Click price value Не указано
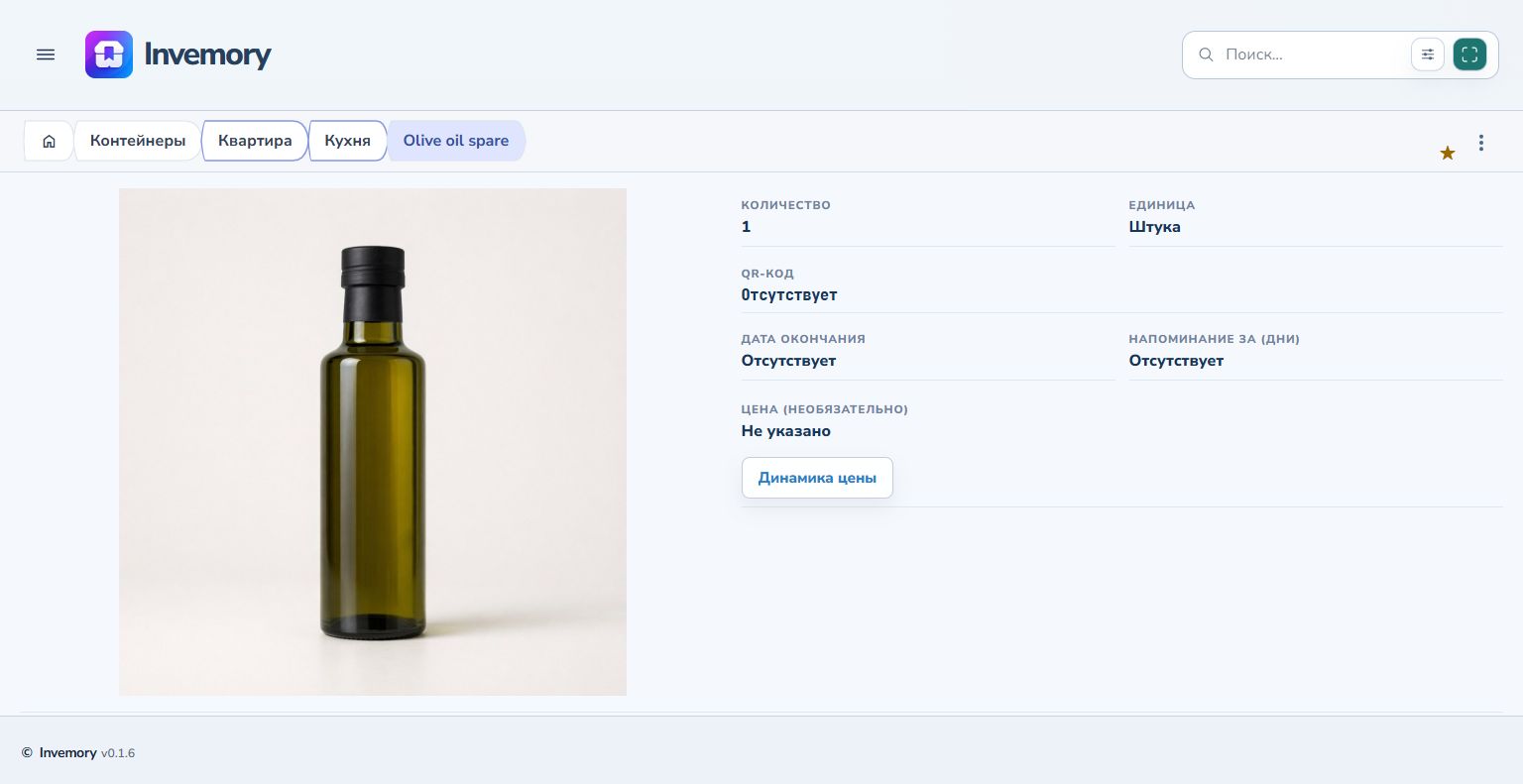This screenshot has height=784, width=1523. [786, 431]
